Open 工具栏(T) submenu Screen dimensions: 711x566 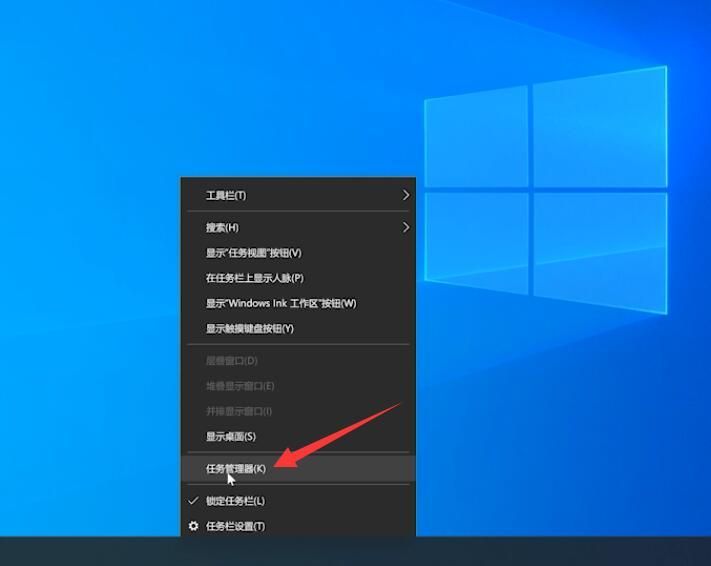[x=298, y=195]
